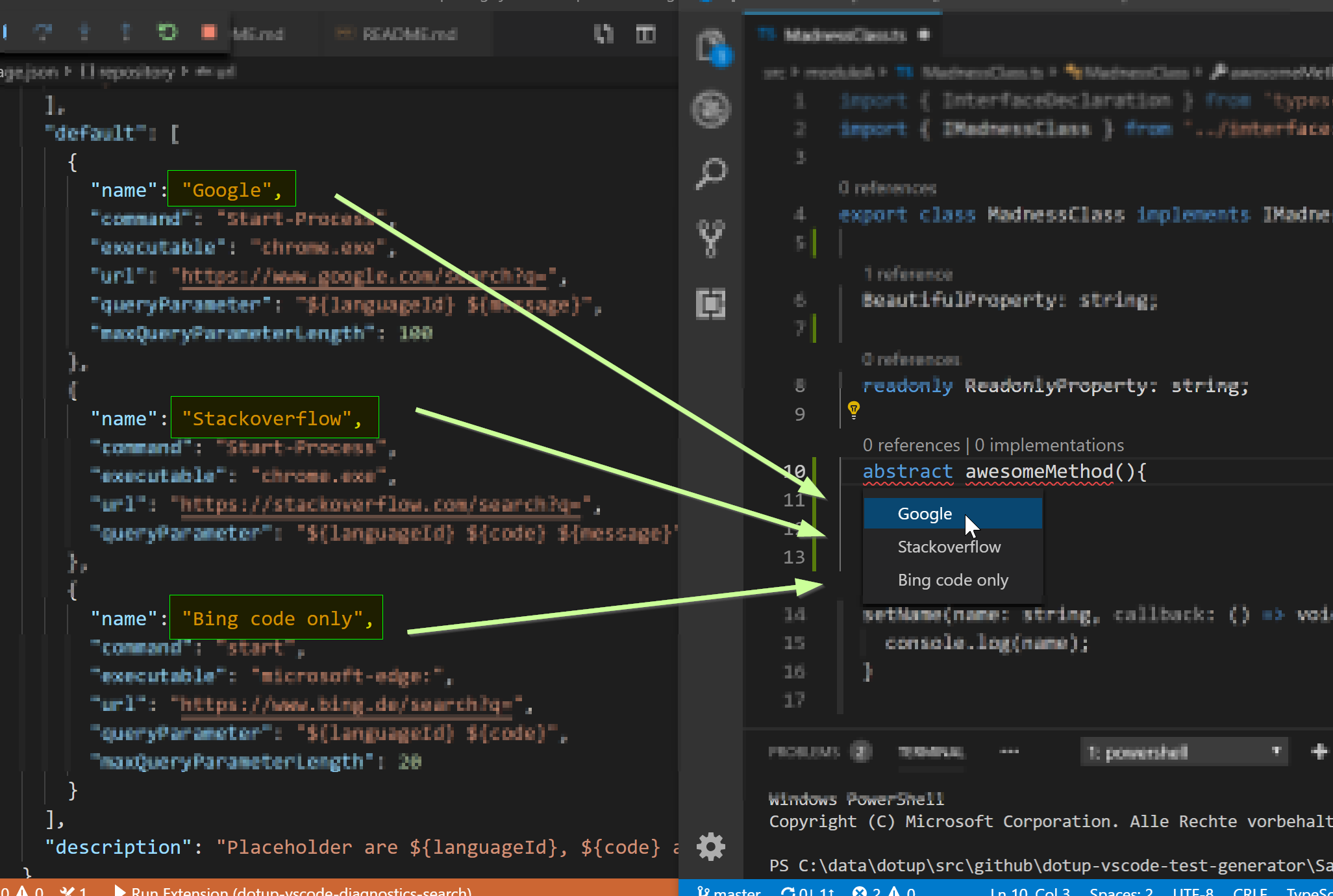Click the lightbulb quick fix icon
The height and width of the screenshot is (896, 1333).
click(854, 409)
